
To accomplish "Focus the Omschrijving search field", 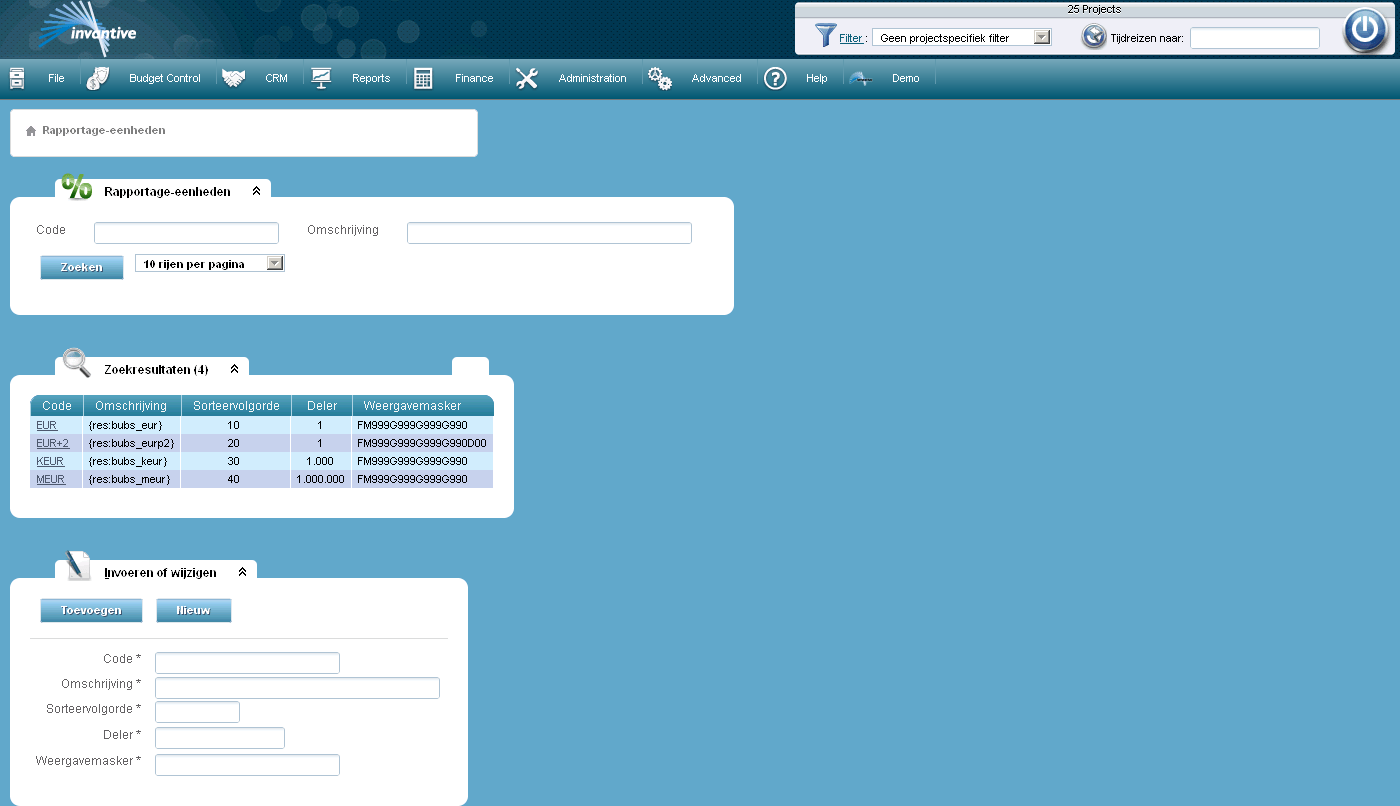I will click(x=549, y=233).
